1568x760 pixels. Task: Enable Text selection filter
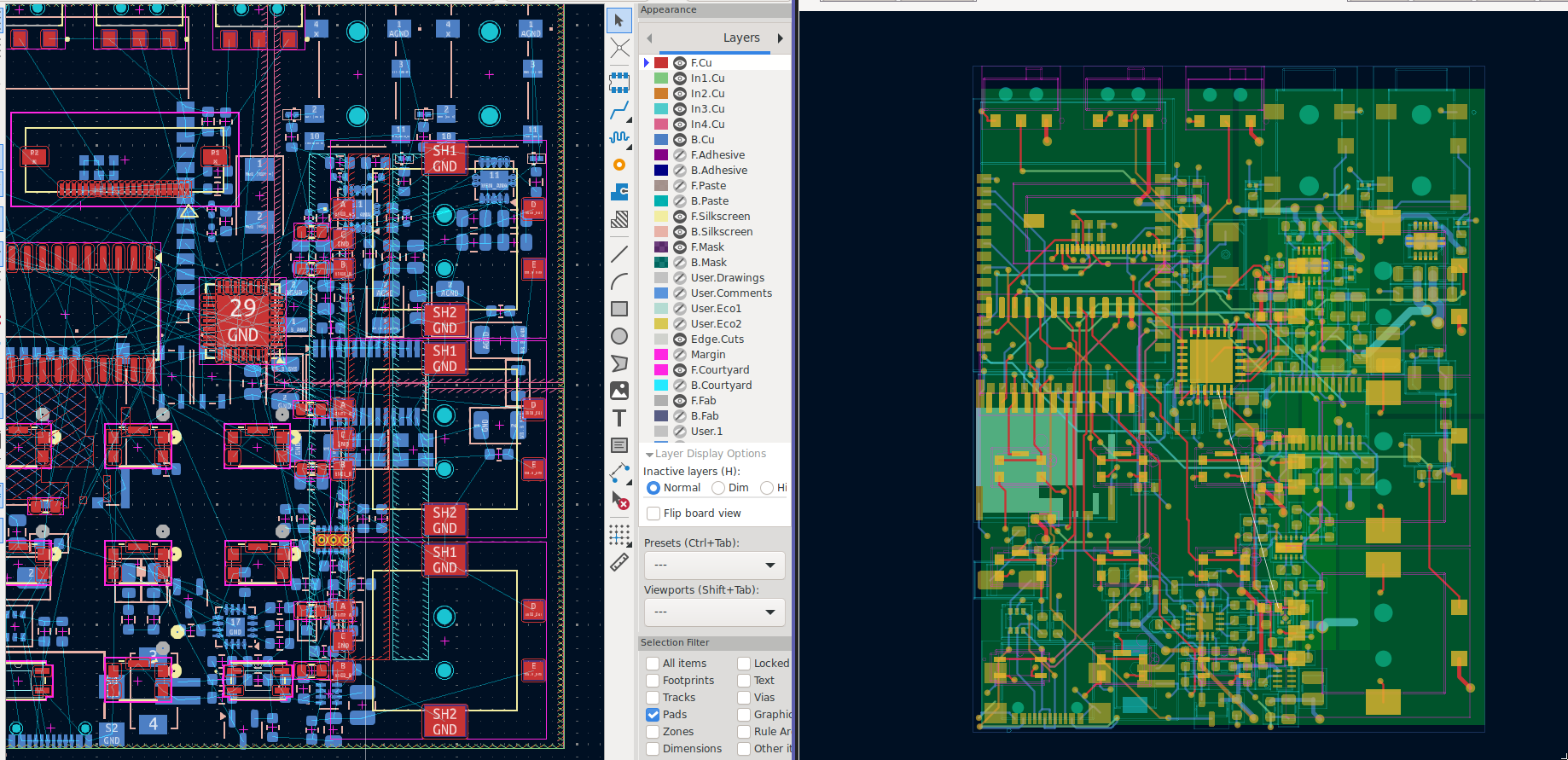[x=744, y=681]
